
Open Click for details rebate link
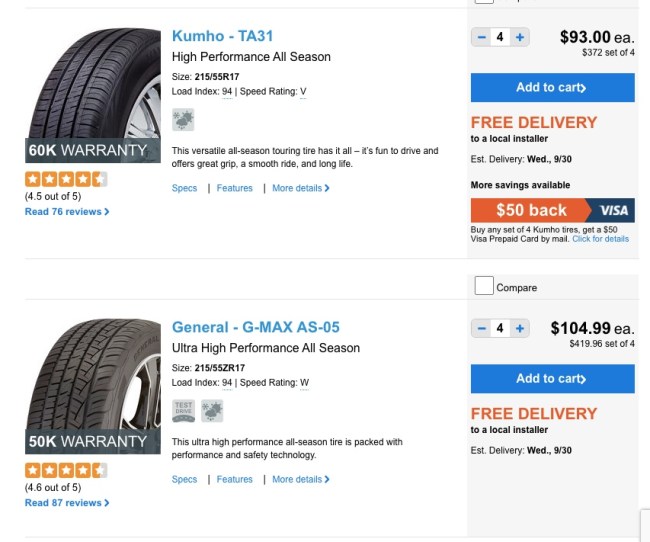pyautogui.click(x=601, y=239)
